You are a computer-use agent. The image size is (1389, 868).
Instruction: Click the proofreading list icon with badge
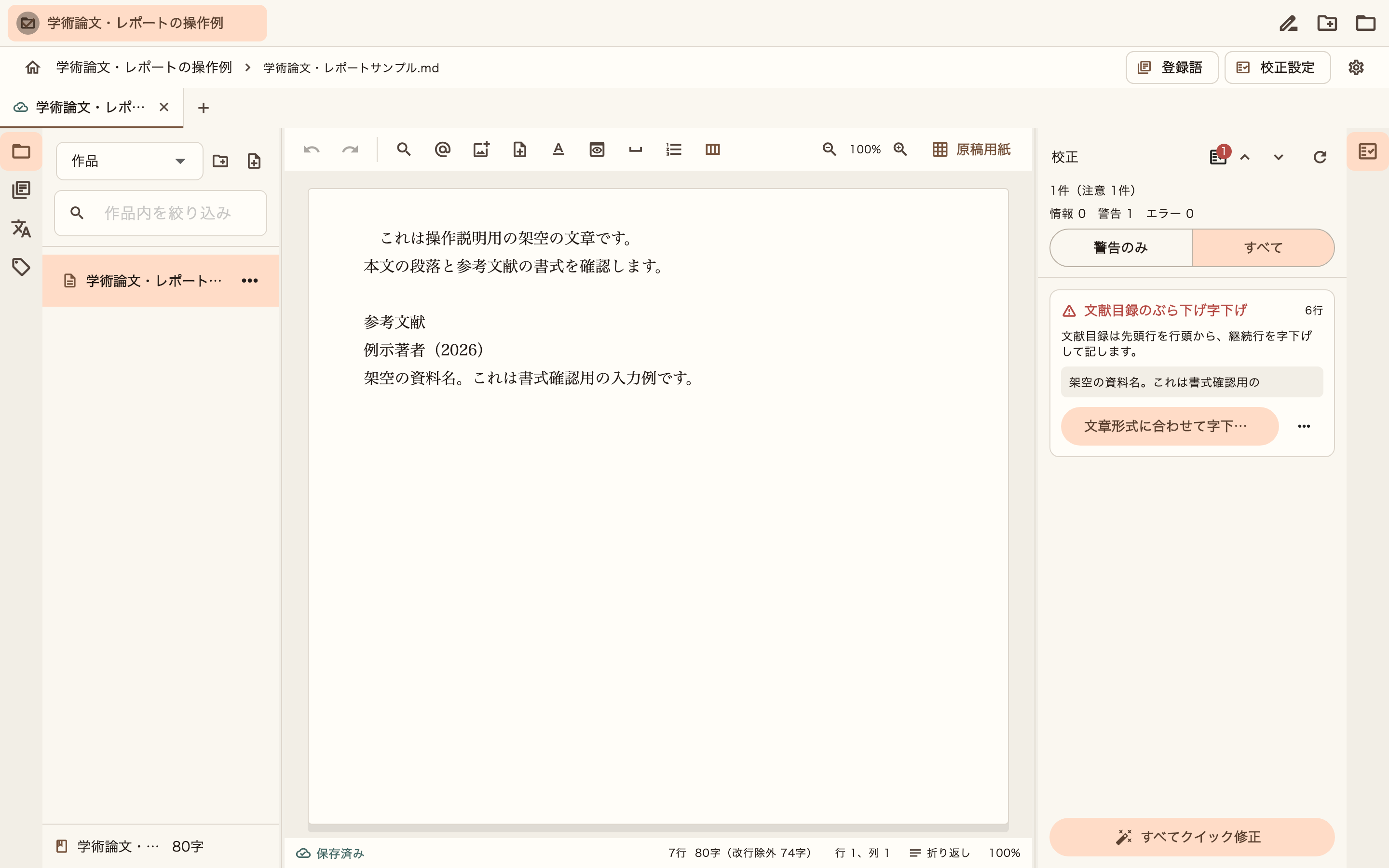(1218, 157)
